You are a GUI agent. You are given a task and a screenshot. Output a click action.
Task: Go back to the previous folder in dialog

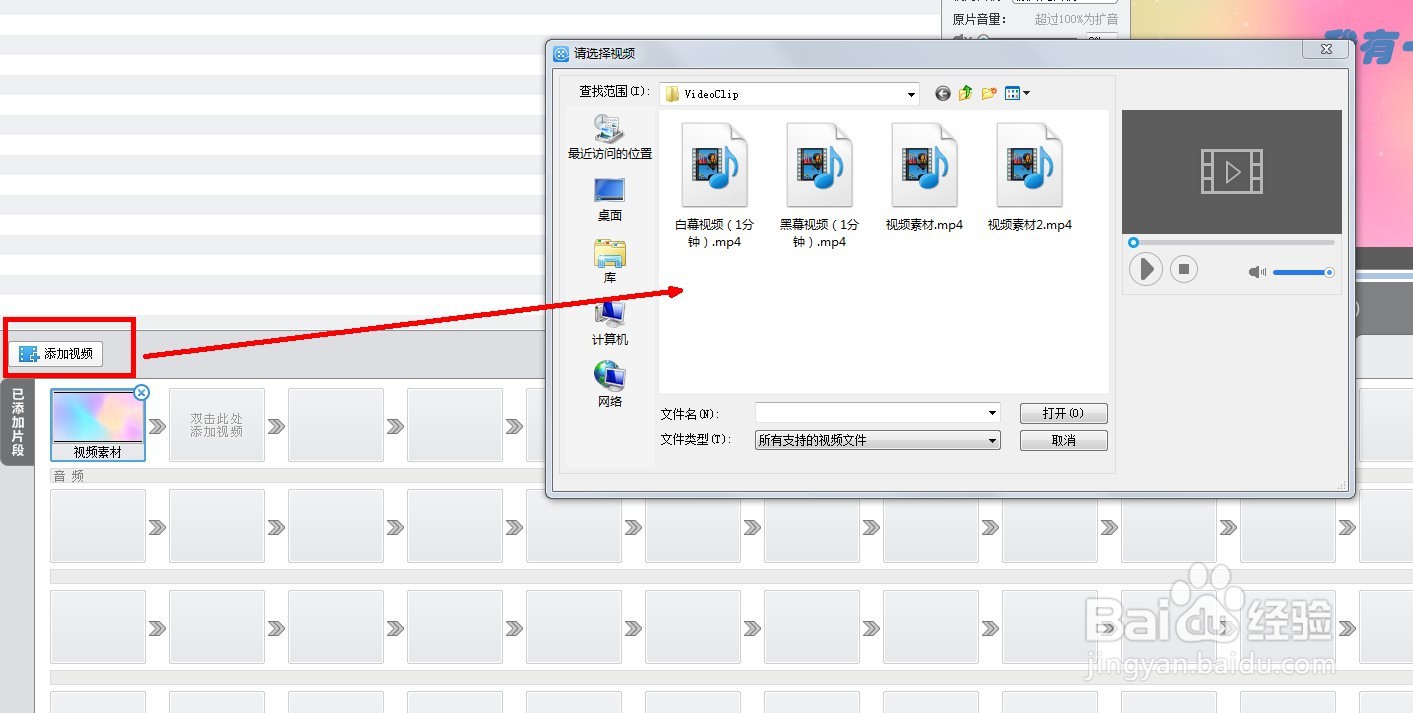(x=942, y=93)
